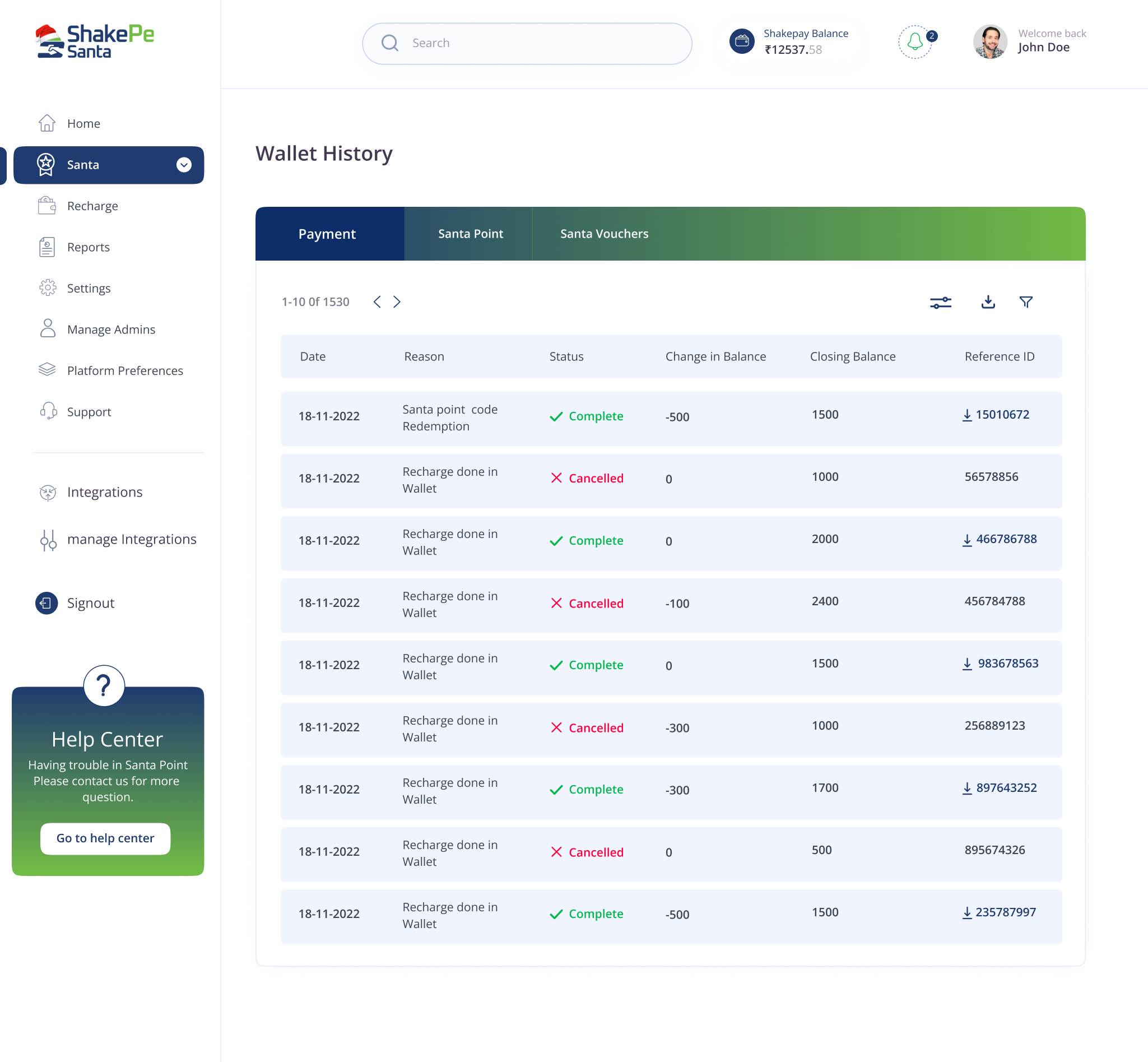Open the filter funnel icon
Screen dimensions: 1148x1062
(1026, 302)
